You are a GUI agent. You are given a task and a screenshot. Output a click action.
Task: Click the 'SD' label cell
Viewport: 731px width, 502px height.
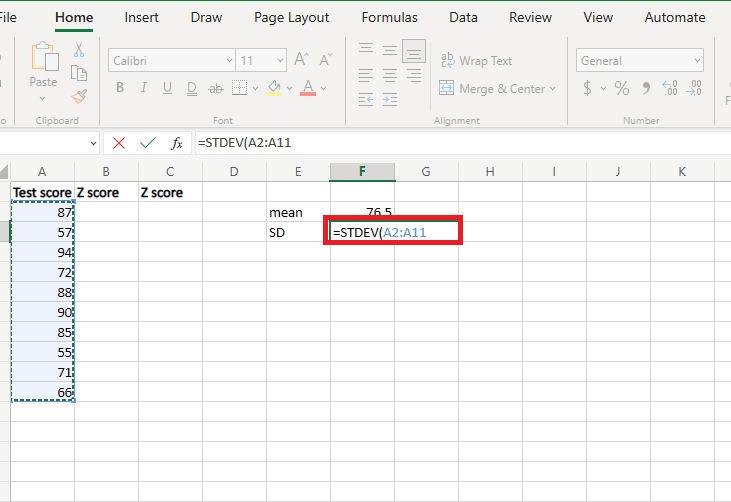298,232
